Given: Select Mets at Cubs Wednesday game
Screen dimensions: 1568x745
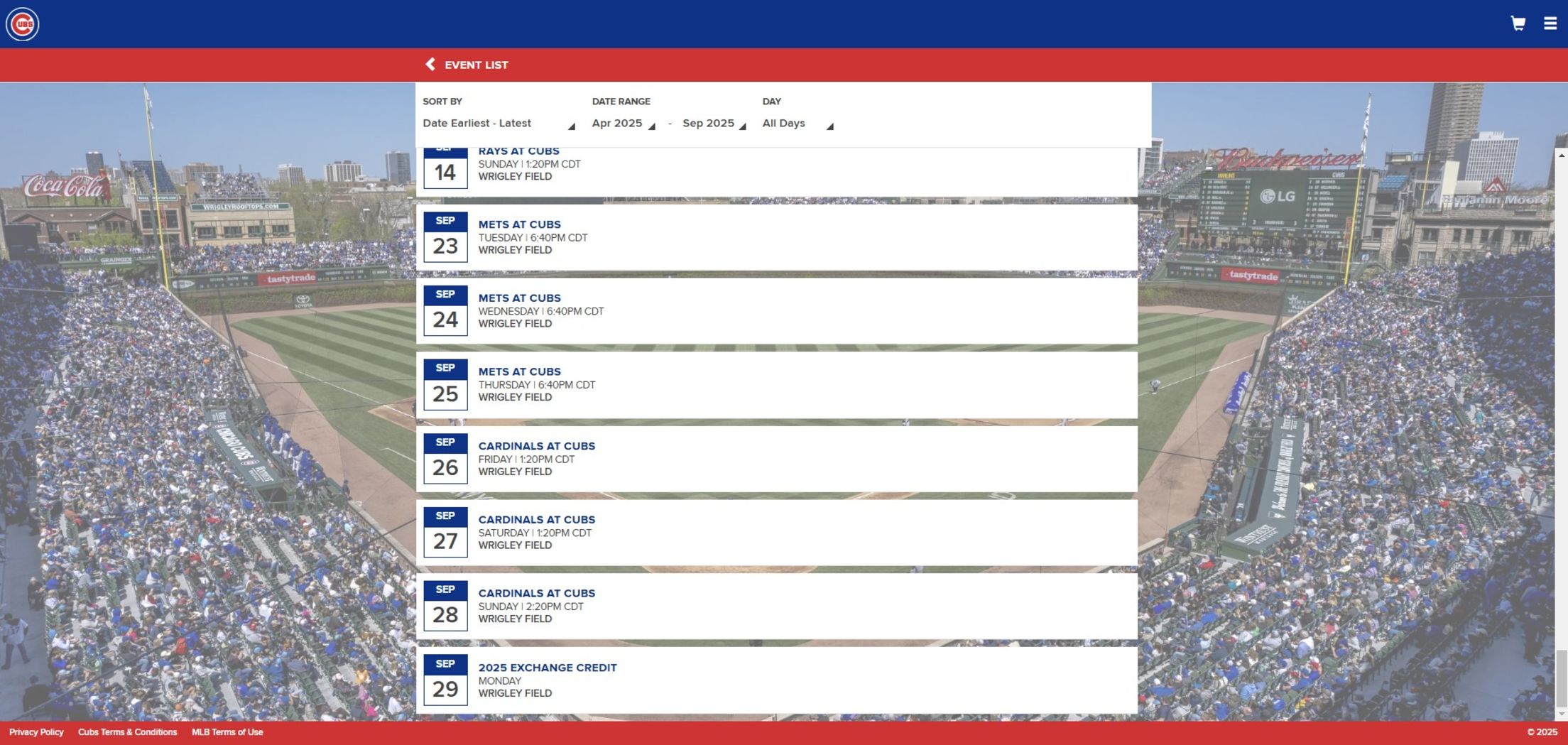Looking at the screenshot, I should click(x=519, y=298).
